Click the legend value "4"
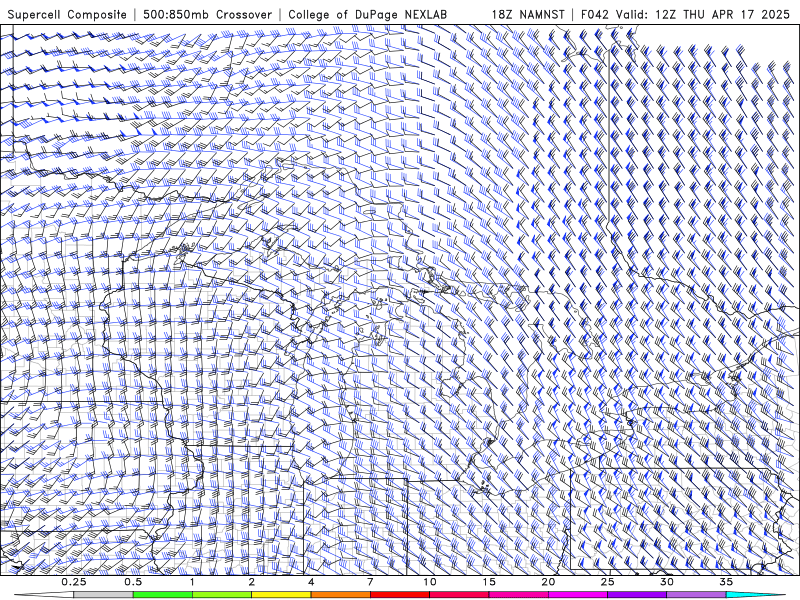 pyautogui.click(x=311, y=582)
